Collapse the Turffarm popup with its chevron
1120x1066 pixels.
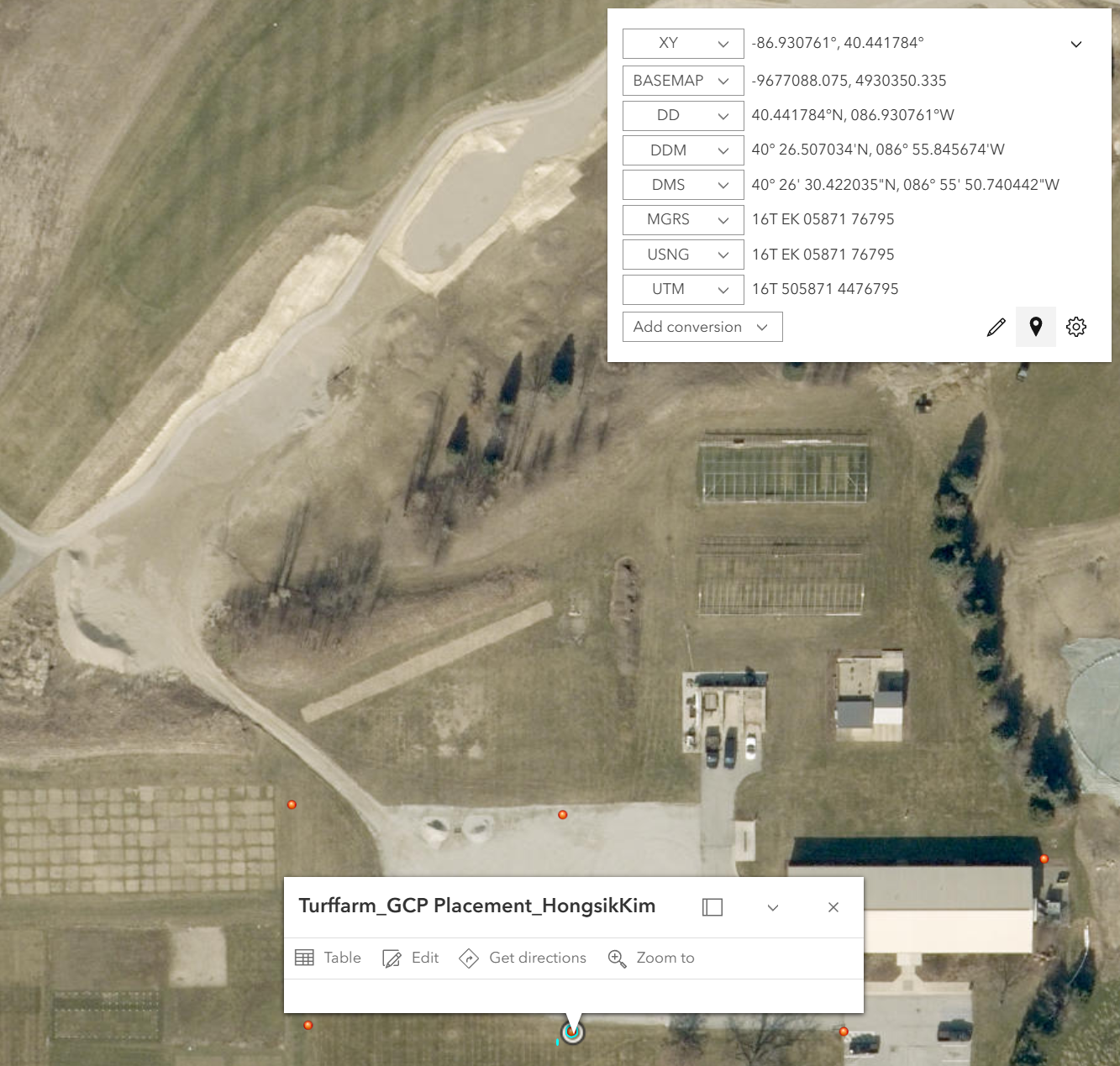tap(773, 907)
